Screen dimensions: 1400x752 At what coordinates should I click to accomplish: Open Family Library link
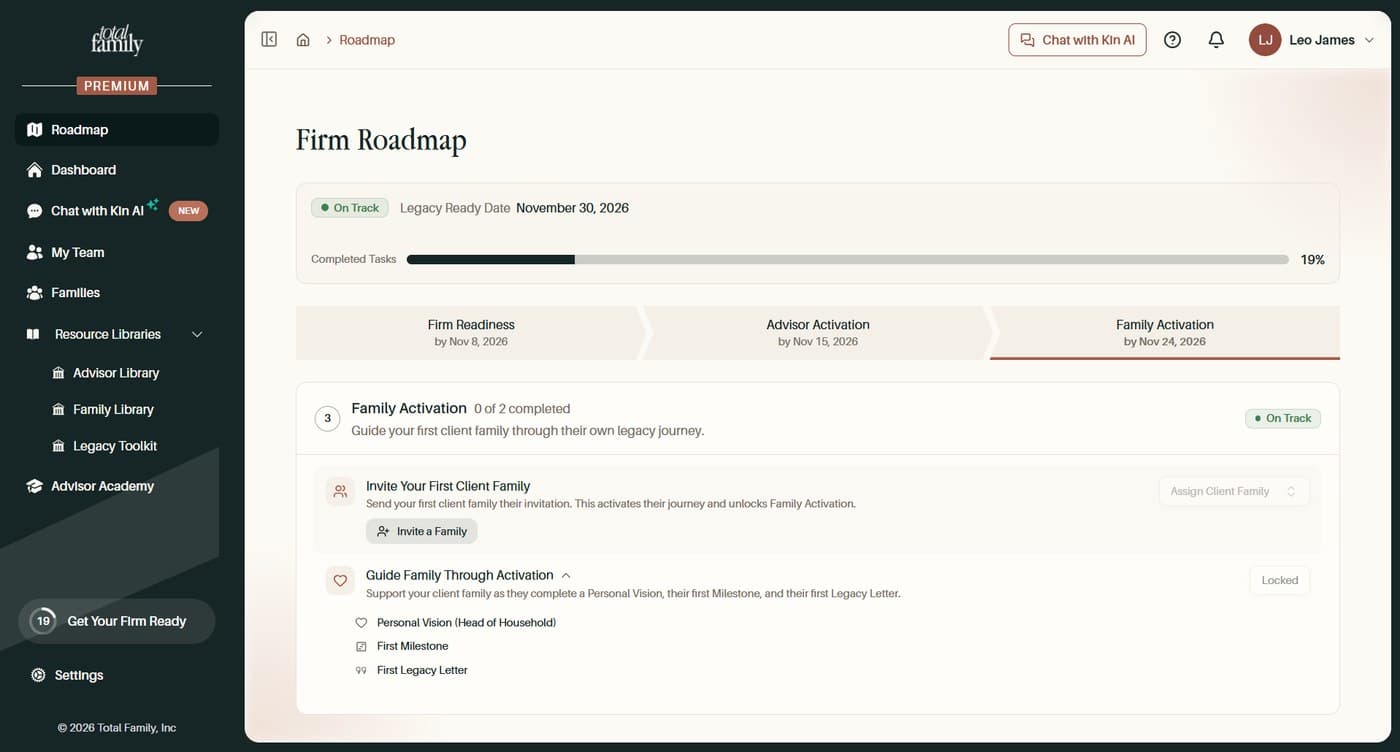pyautogui.click(x=113, y=410)
